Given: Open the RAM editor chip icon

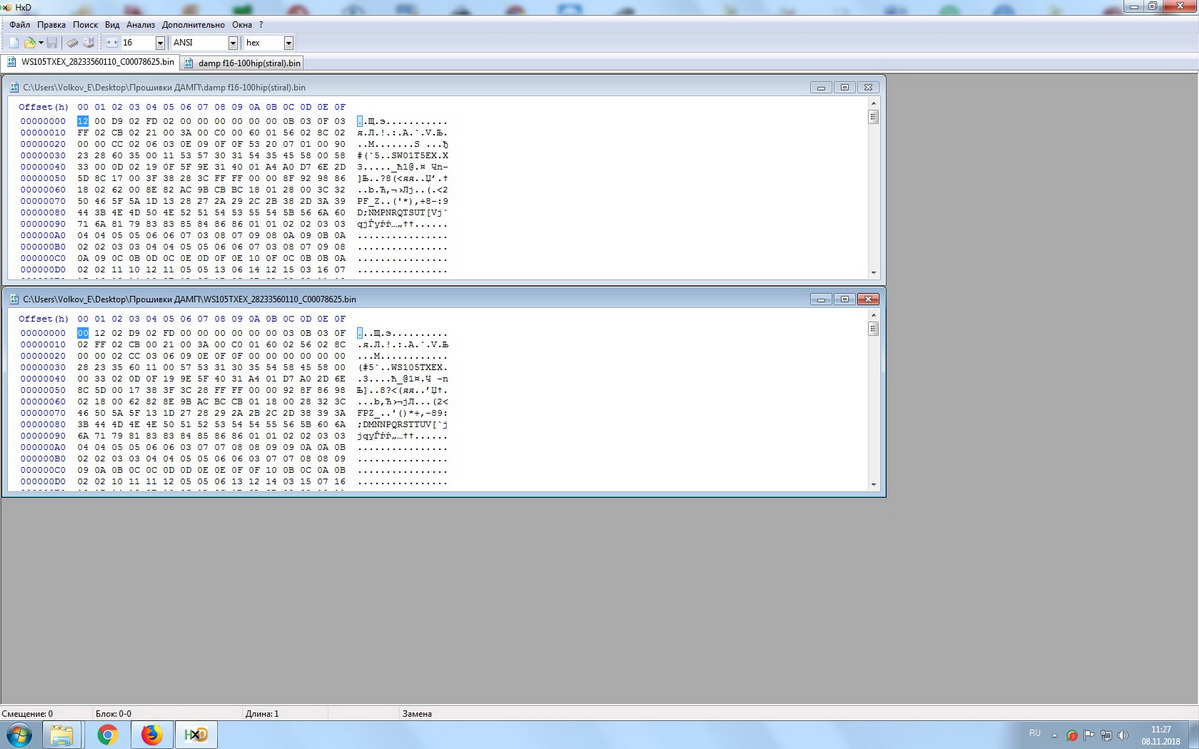Looking at the screenshot, I should (x=72, y=43).
